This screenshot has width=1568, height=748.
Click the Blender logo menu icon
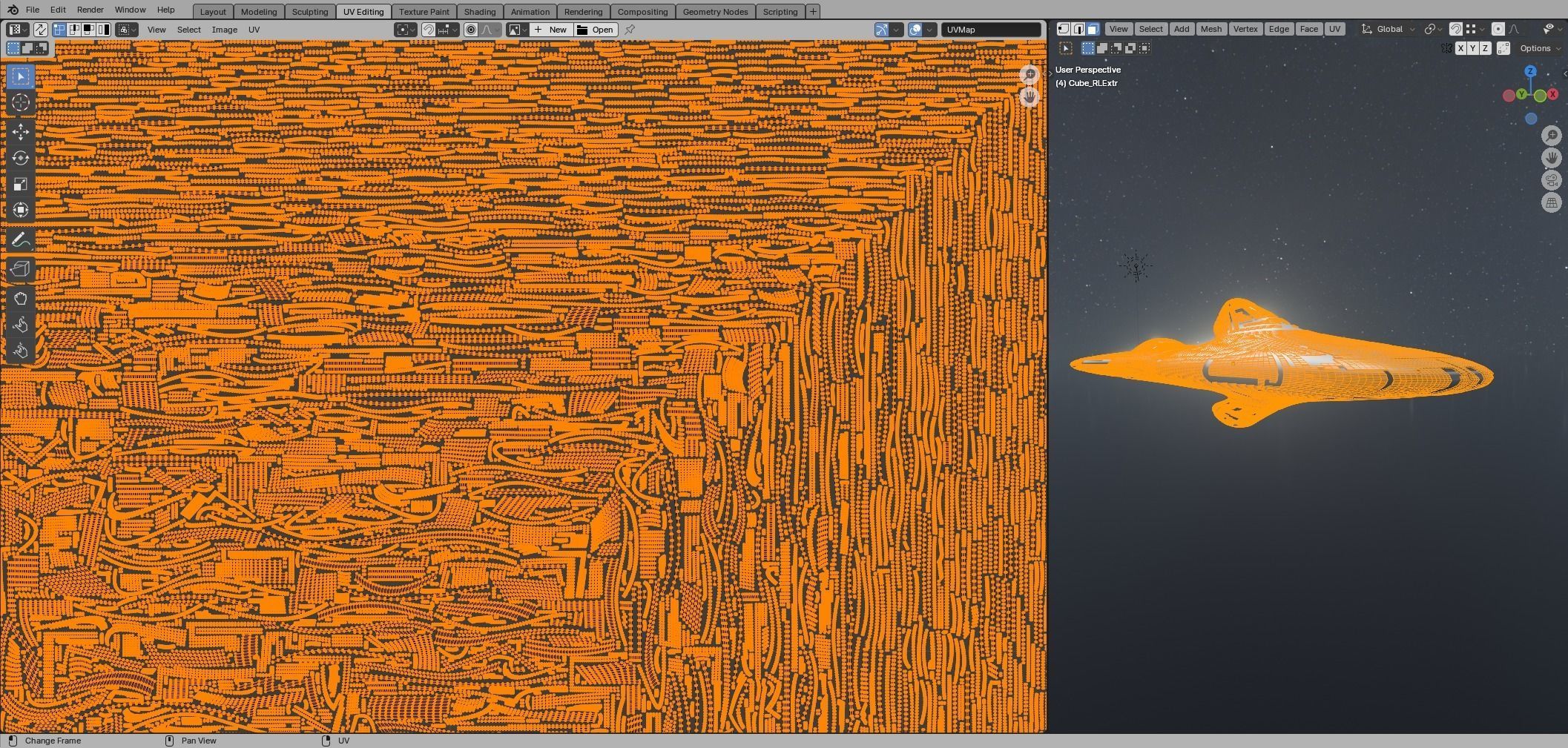(x=13, y=10)
